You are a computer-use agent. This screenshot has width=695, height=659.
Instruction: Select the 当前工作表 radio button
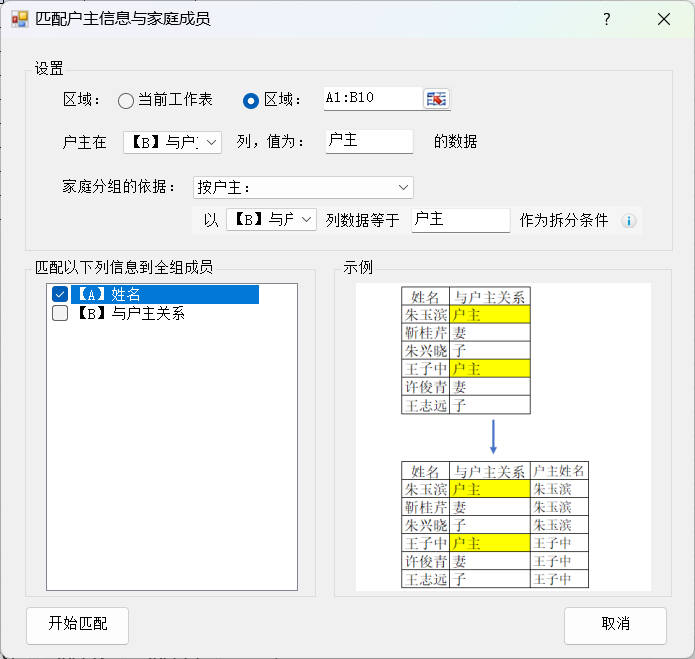coord(126,100)
